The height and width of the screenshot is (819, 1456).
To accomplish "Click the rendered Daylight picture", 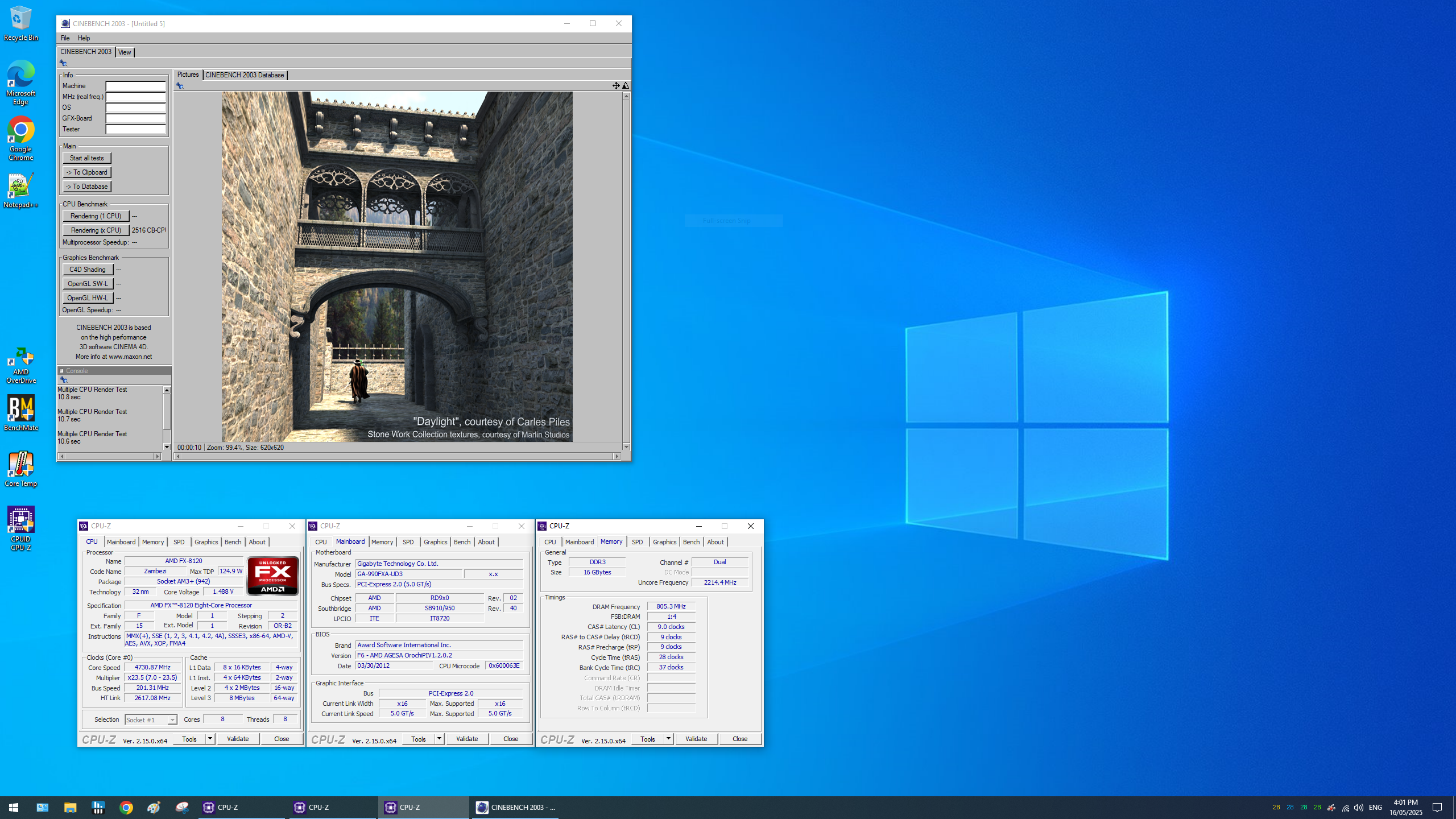I will (397, 267).
